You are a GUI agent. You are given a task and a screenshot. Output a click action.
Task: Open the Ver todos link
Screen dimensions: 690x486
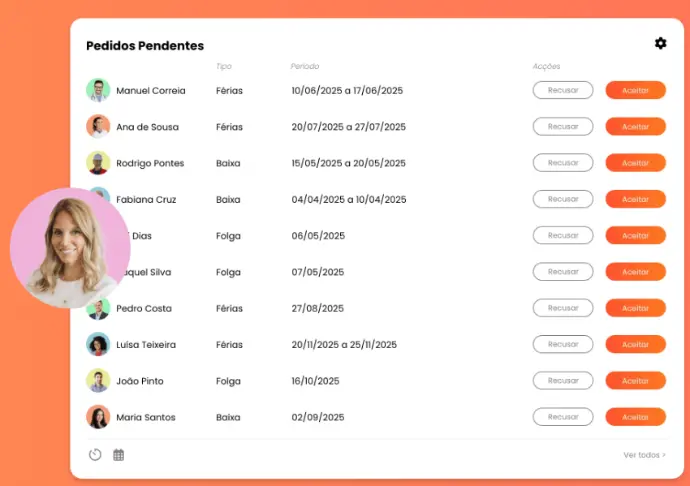[644, 455]
